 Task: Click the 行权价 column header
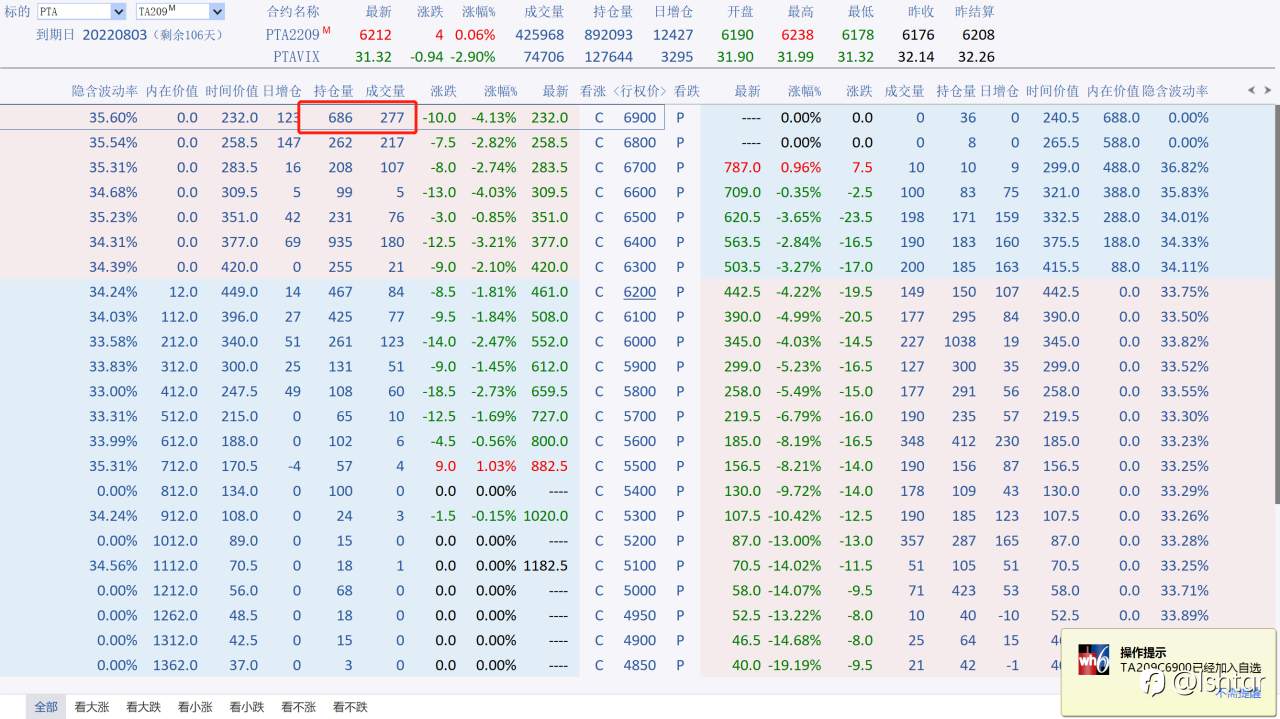[x=639, y=91]
